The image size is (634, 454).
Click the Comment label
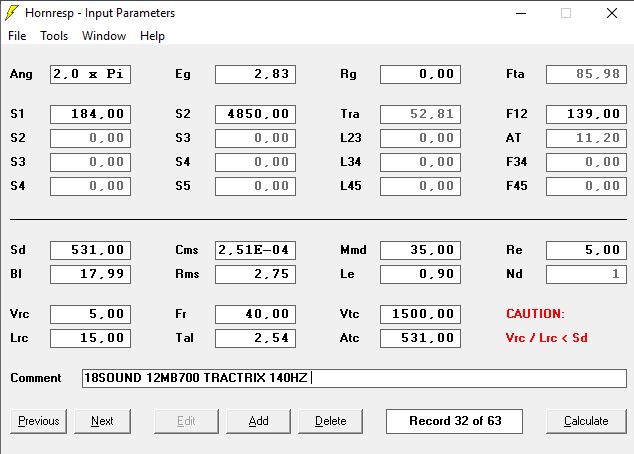36,378
